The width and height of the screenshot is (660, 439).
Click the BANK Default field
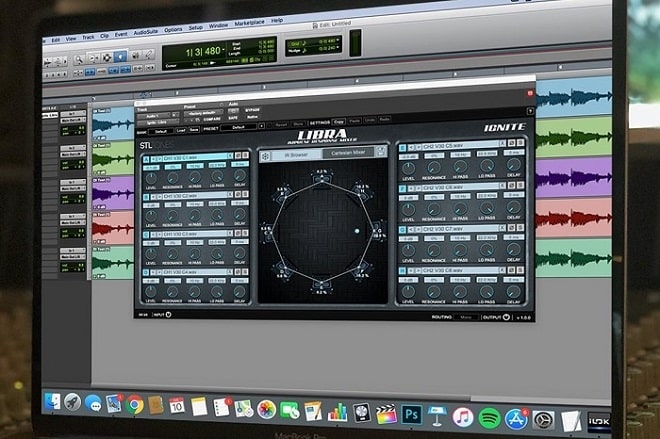coord(161,132)
